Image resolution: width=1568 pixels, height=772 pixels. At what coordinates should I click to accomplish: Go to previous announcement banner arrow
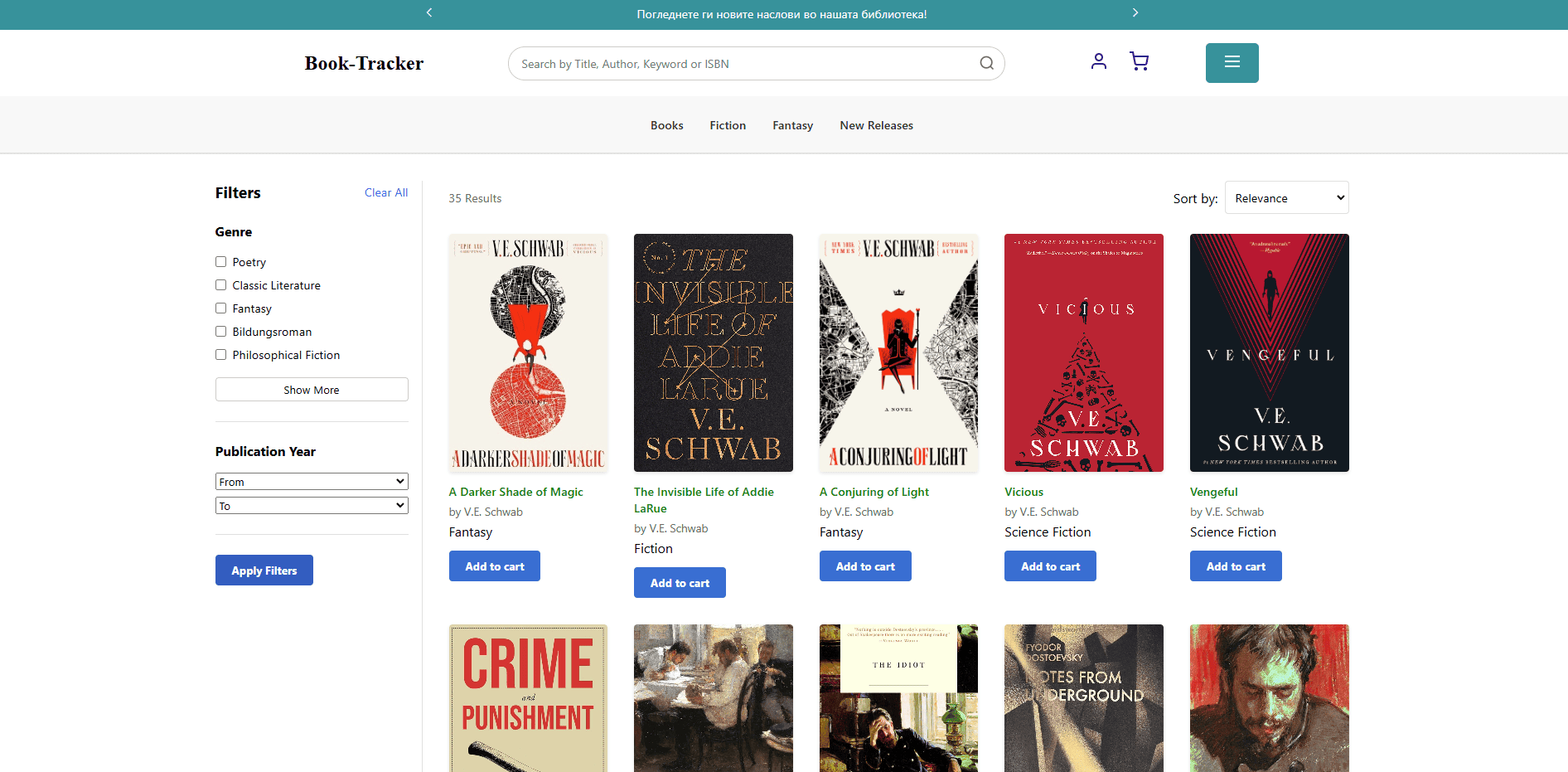tap(429, 13)
